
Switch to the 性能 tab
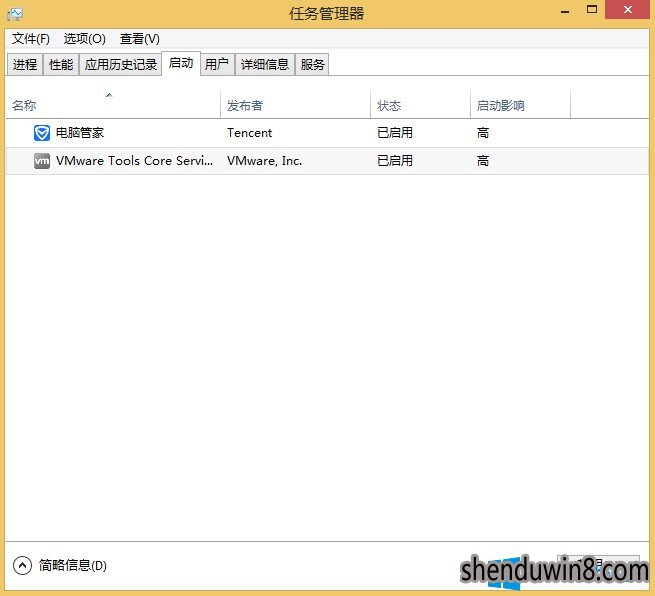pyautogui.click(x=61, y=64)
